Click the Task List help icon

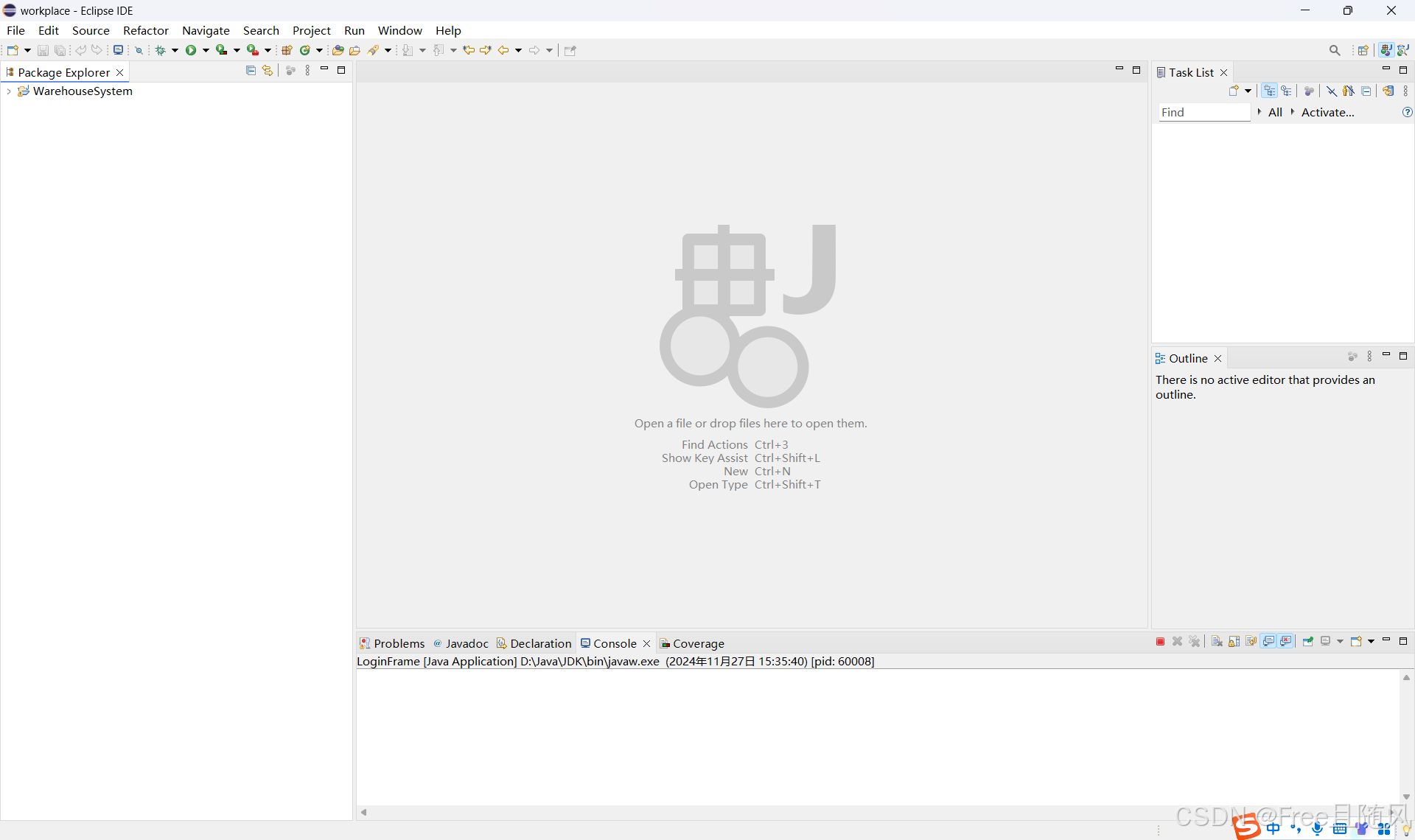click(1407, 112)
